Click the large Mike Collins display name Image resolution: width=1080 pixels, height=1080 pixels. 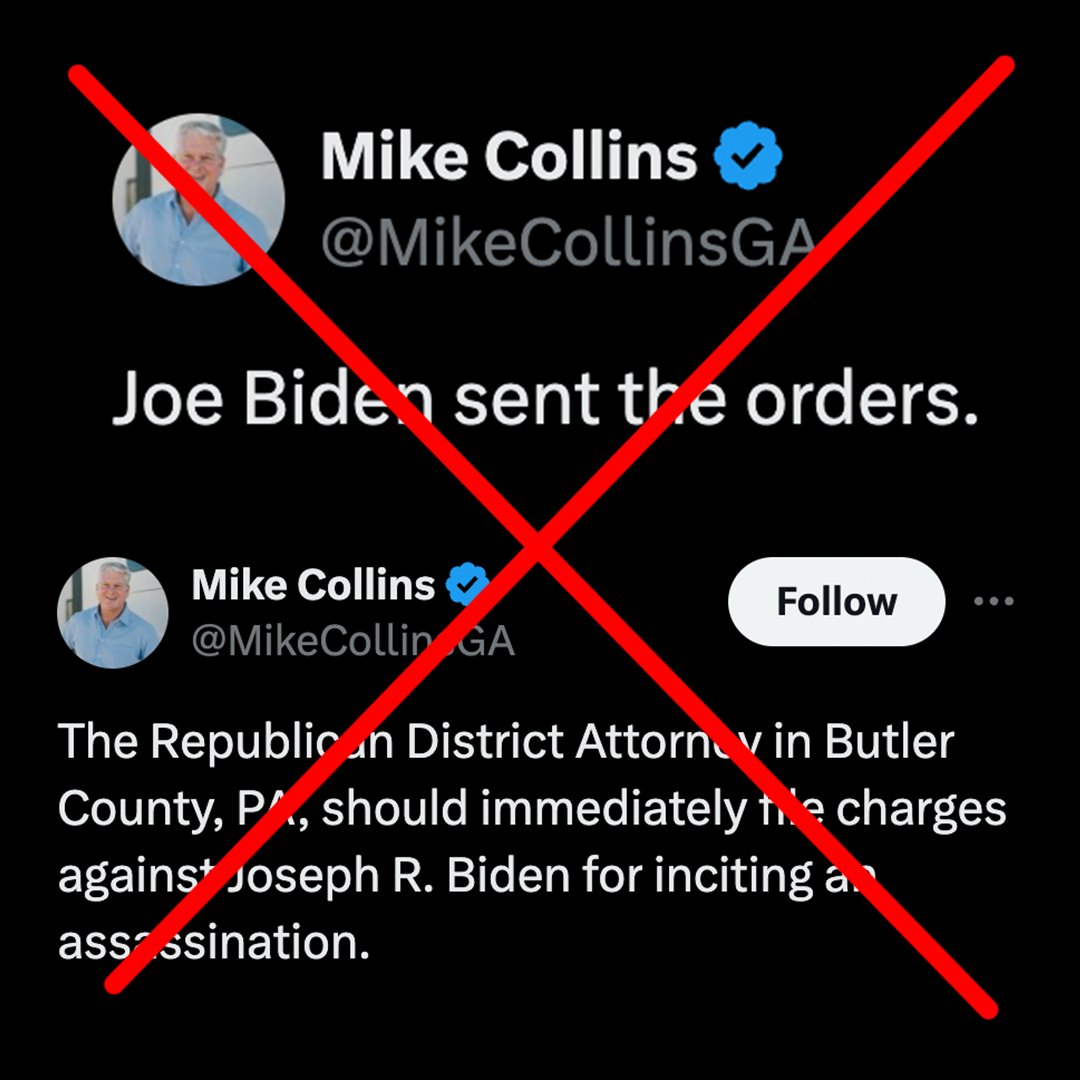(x=509, y=156)
